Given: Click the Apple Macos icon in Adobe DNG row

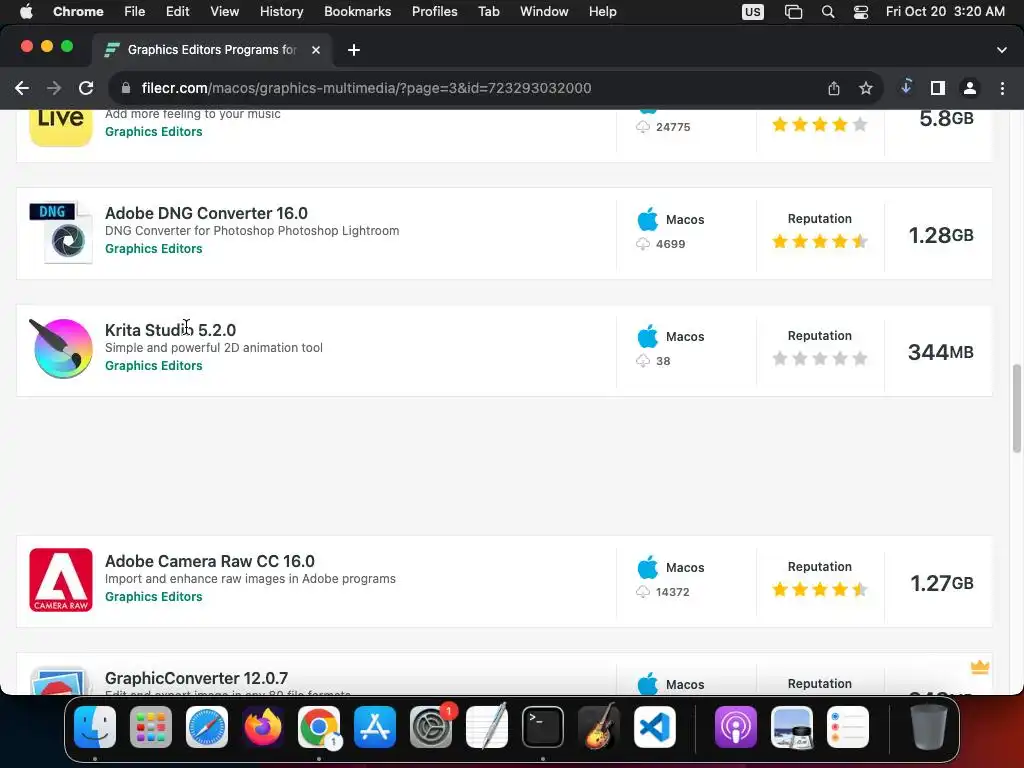Looking at the screenshot, I should (x=647, y=219).
